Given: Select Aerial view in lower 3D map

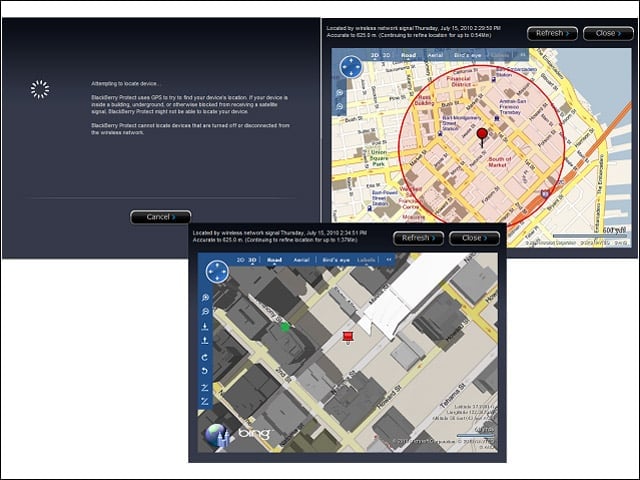Looking at the screenshot, I should point(302,260).
